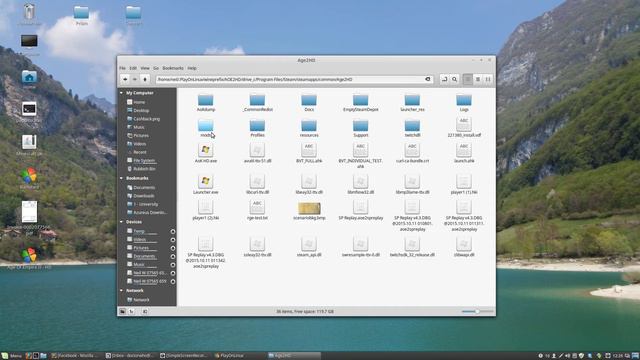Collapse the Devices sidebar section
Screen dimensions: 640x360
[x=121, y=222]
